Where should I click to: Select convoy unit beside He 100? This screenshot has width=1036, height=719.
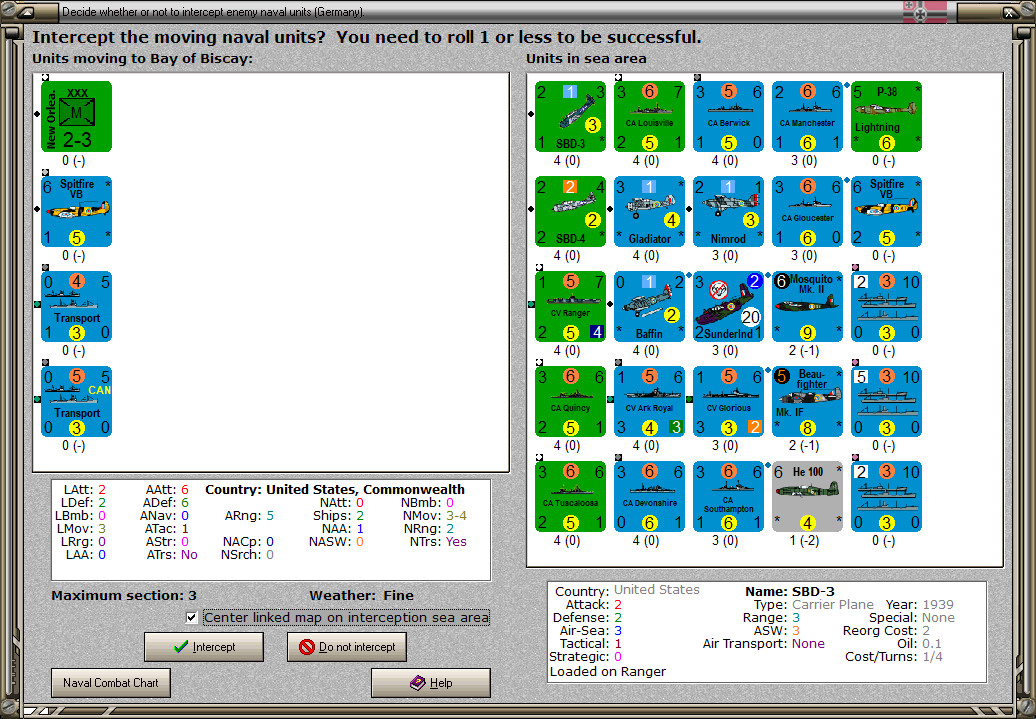point(887,497)
